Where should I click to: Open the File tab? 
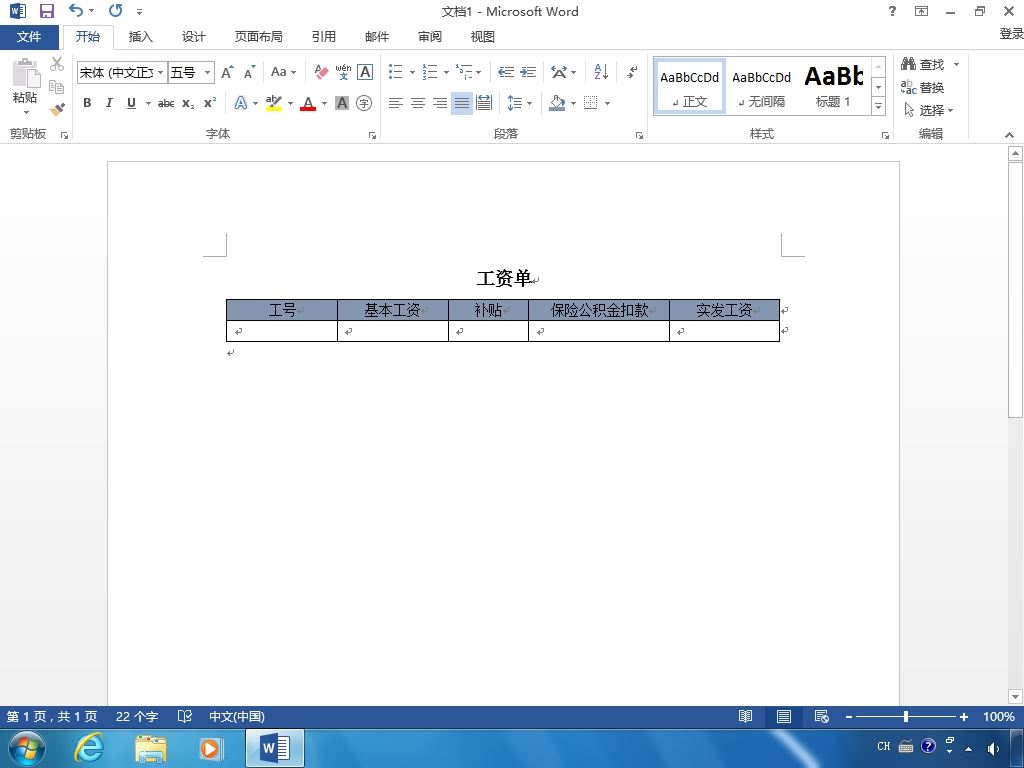click(x=29, y=37)
